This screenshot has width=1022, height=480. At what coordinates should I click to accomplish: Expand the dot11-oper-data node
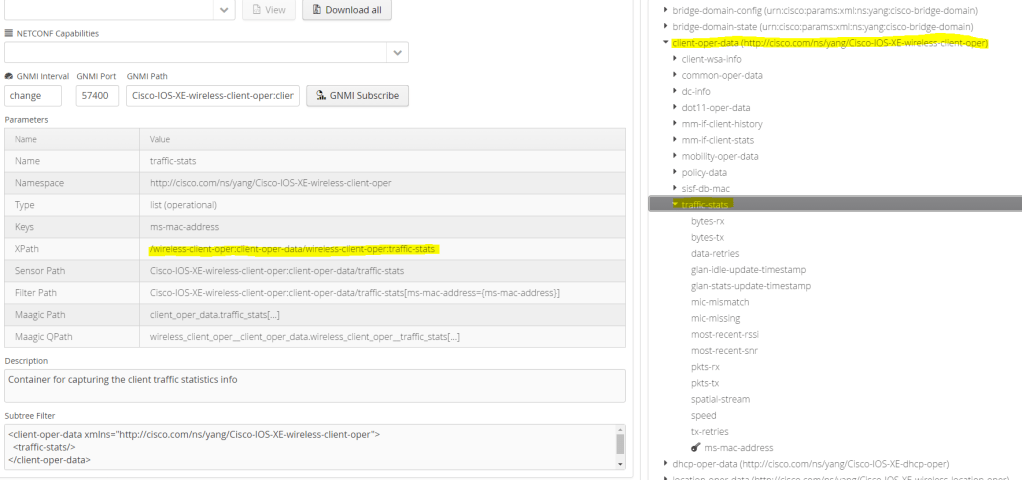[x=675, y=107]
